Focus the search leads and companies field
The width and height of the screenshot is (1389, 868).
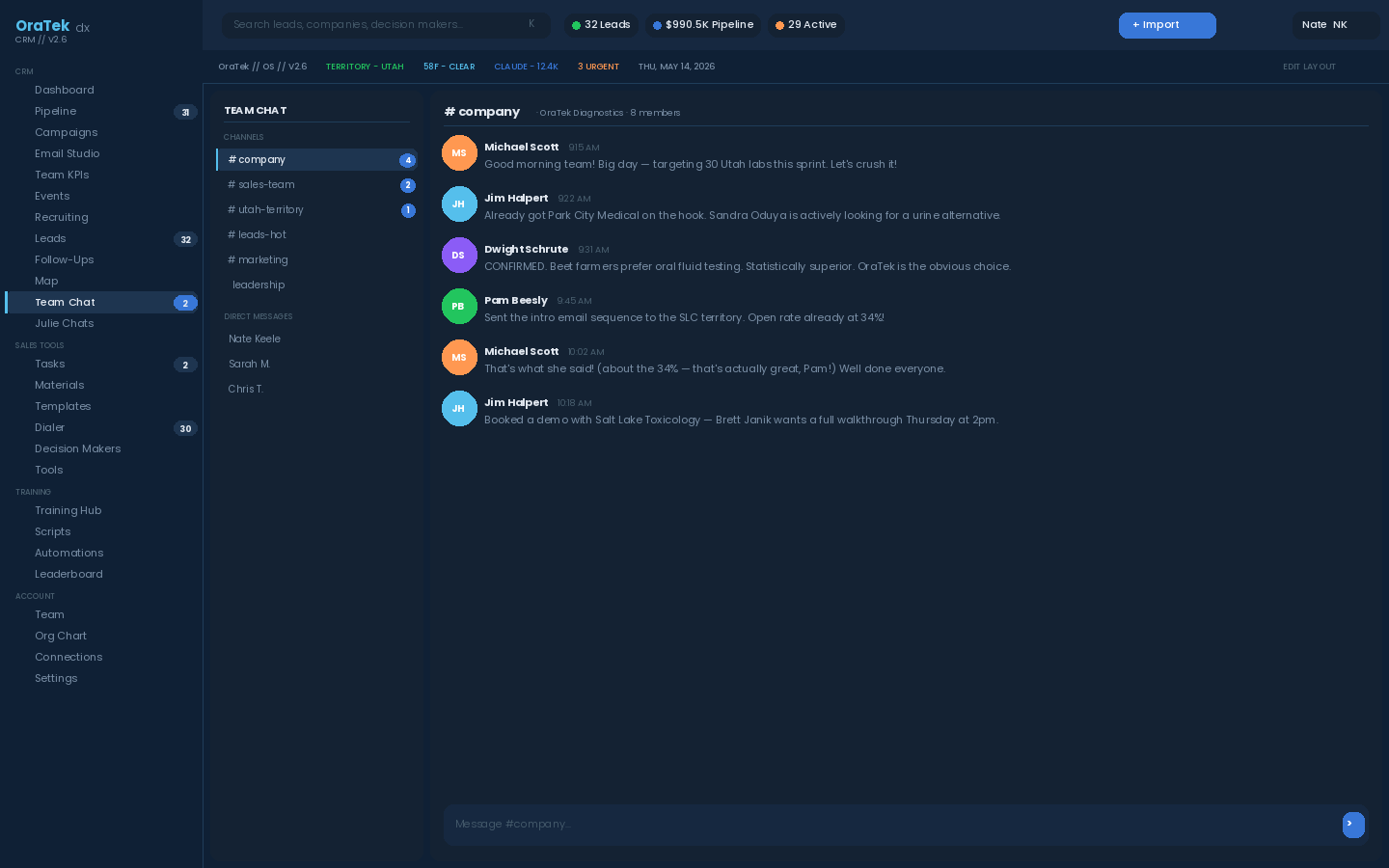pyautogui.click(x=386, y=25)
